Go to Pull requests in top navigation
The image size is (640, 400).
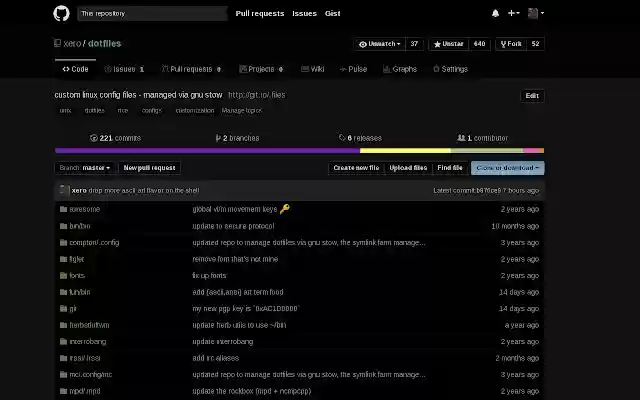(260, 13)
